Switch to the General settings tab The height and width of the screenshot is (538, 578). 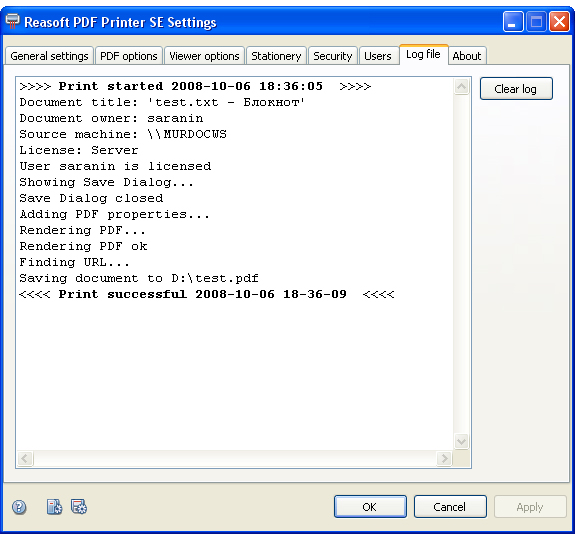tap(49, 56)
